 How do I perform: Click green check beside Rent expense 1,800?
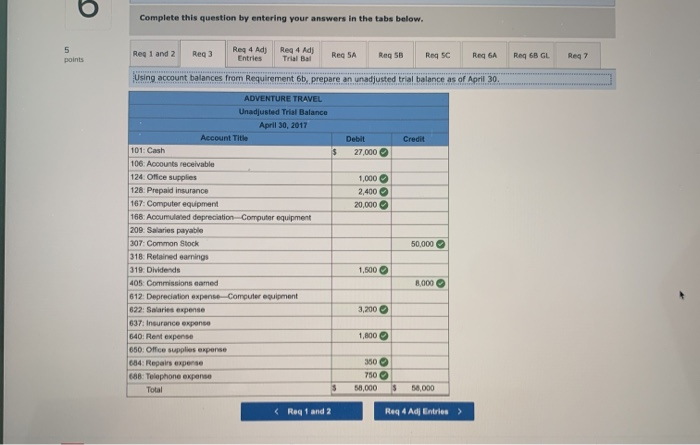383,336
